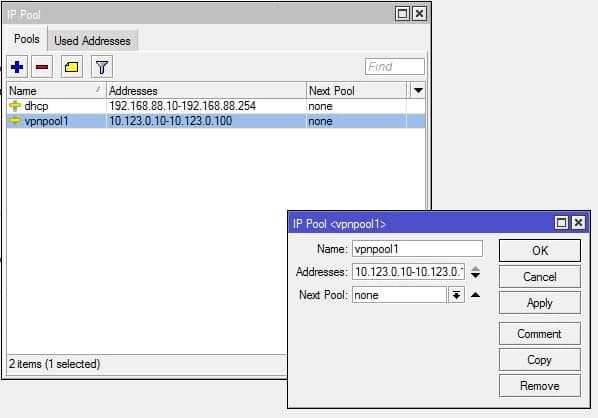598x418 pixels.
Task: Remove the selected pool with the red minus icon
Action: [x=42, y=67]
